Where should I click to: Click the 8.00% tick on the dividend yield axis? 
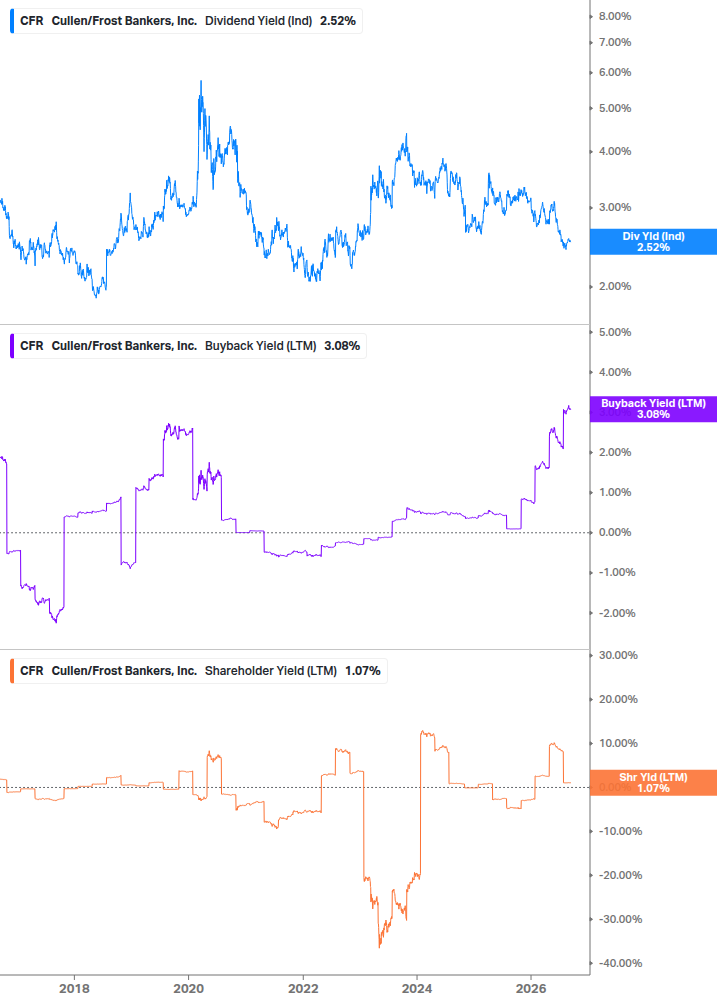coord(614,16)
